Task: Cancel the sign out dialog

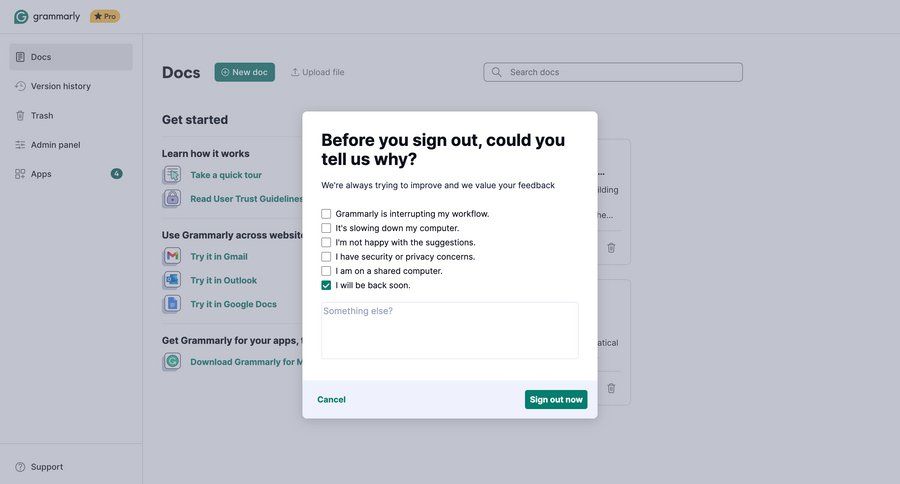Action: coord(331,400)
